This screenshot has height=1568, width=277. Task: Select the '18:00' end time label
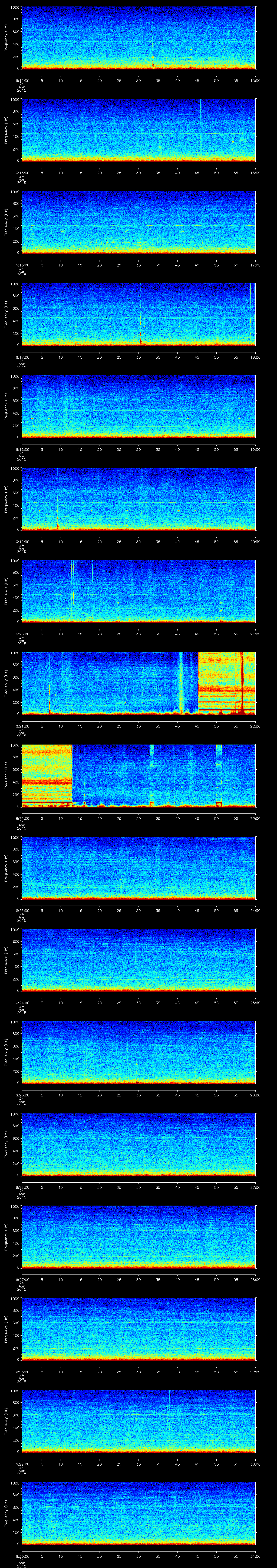pyautogui.click(x=255, y=357)
